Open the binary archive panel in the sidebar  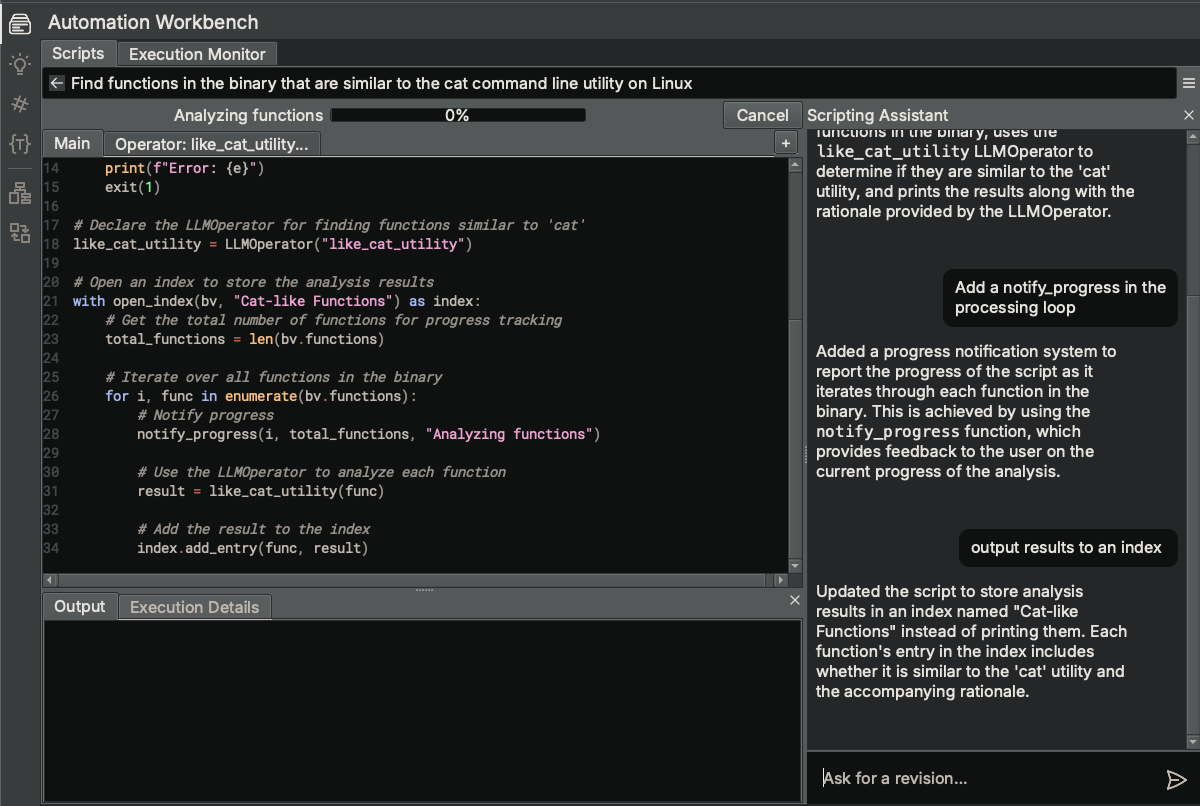click(19, 22)
